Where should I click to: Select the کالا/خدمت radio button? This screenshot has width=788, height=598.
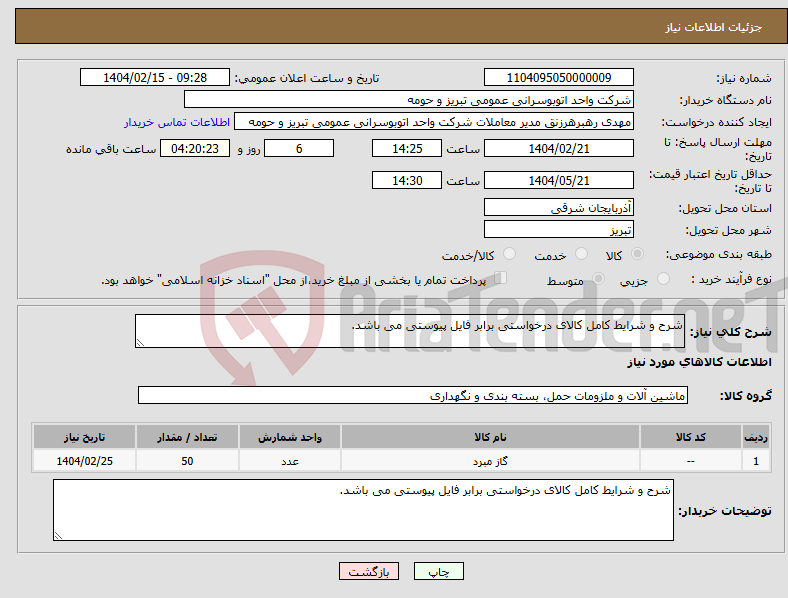click(510, 254)
